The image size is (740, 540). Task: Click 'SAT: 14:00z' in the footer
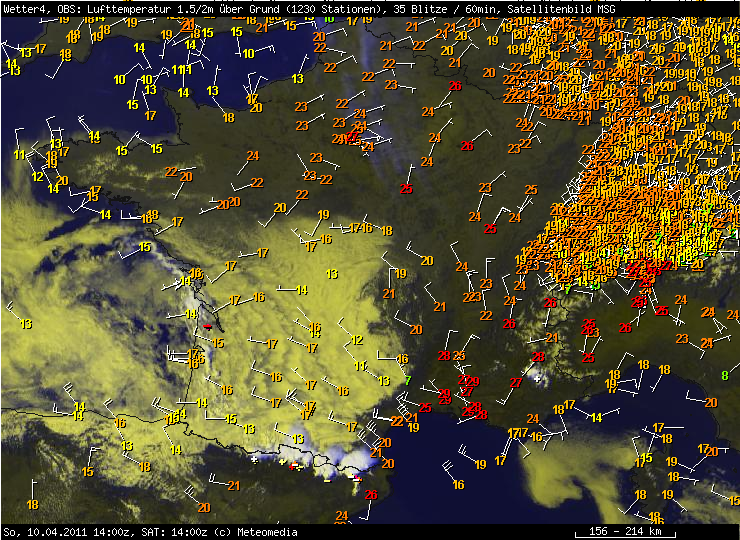tap(174, 532)
